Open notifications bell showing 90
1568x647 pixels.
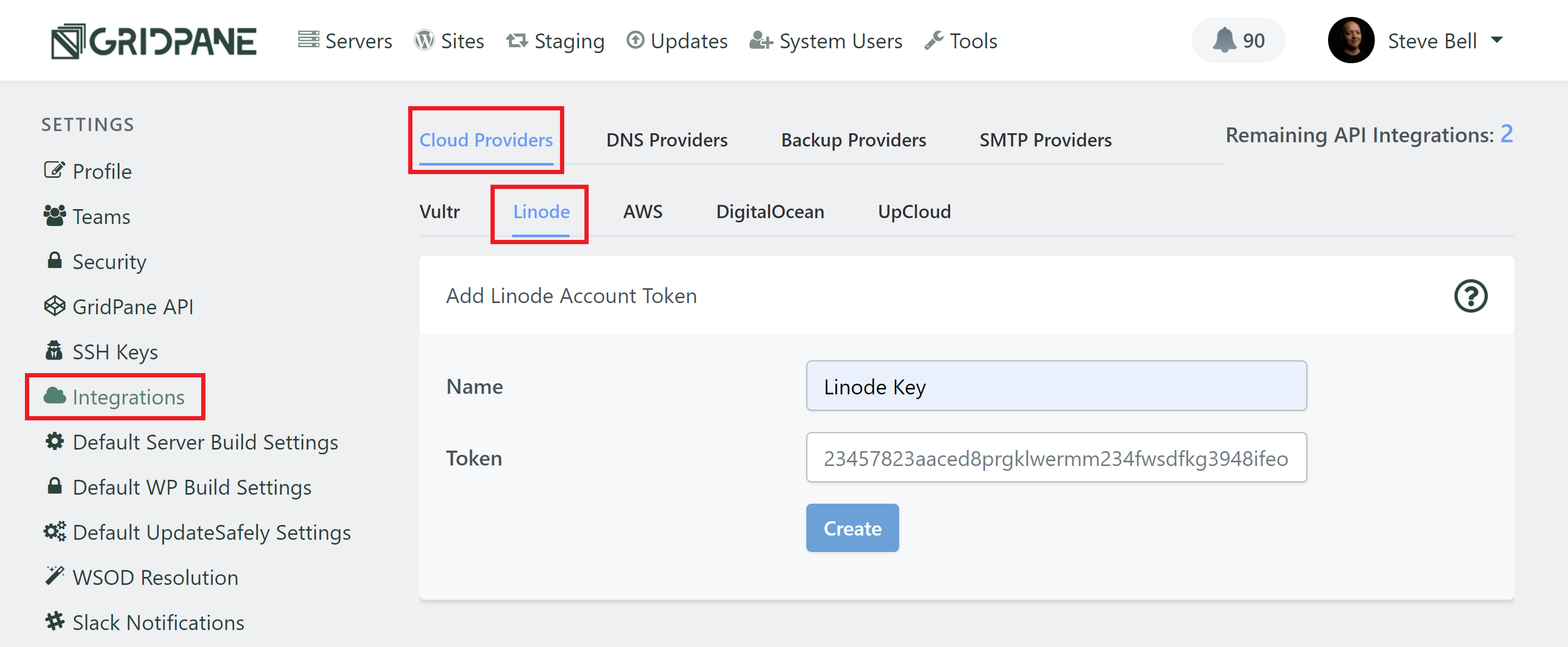click(x=1238, y=40)
